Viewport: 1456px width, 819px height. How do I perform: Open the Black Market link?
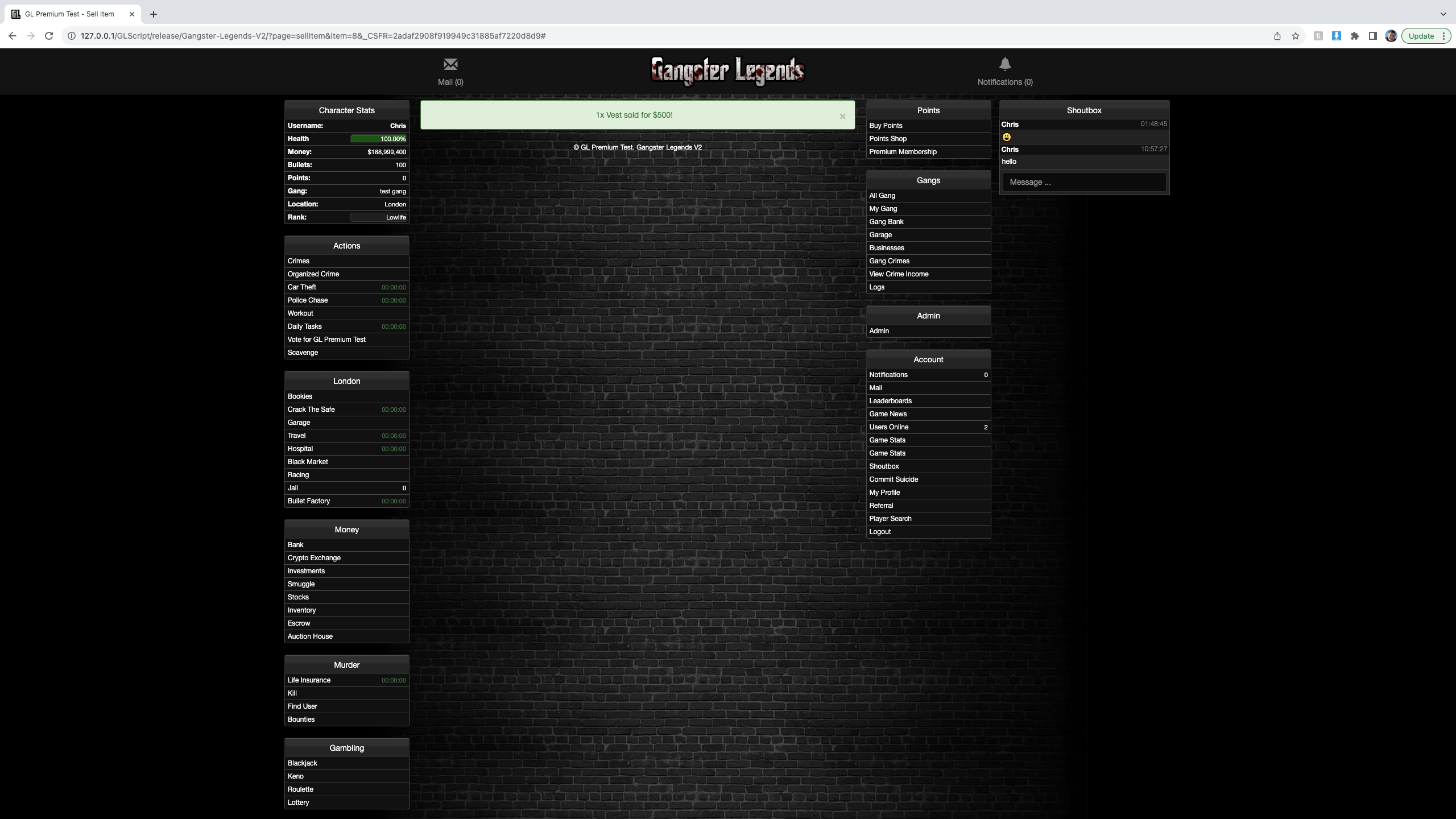tap(308, 462)
